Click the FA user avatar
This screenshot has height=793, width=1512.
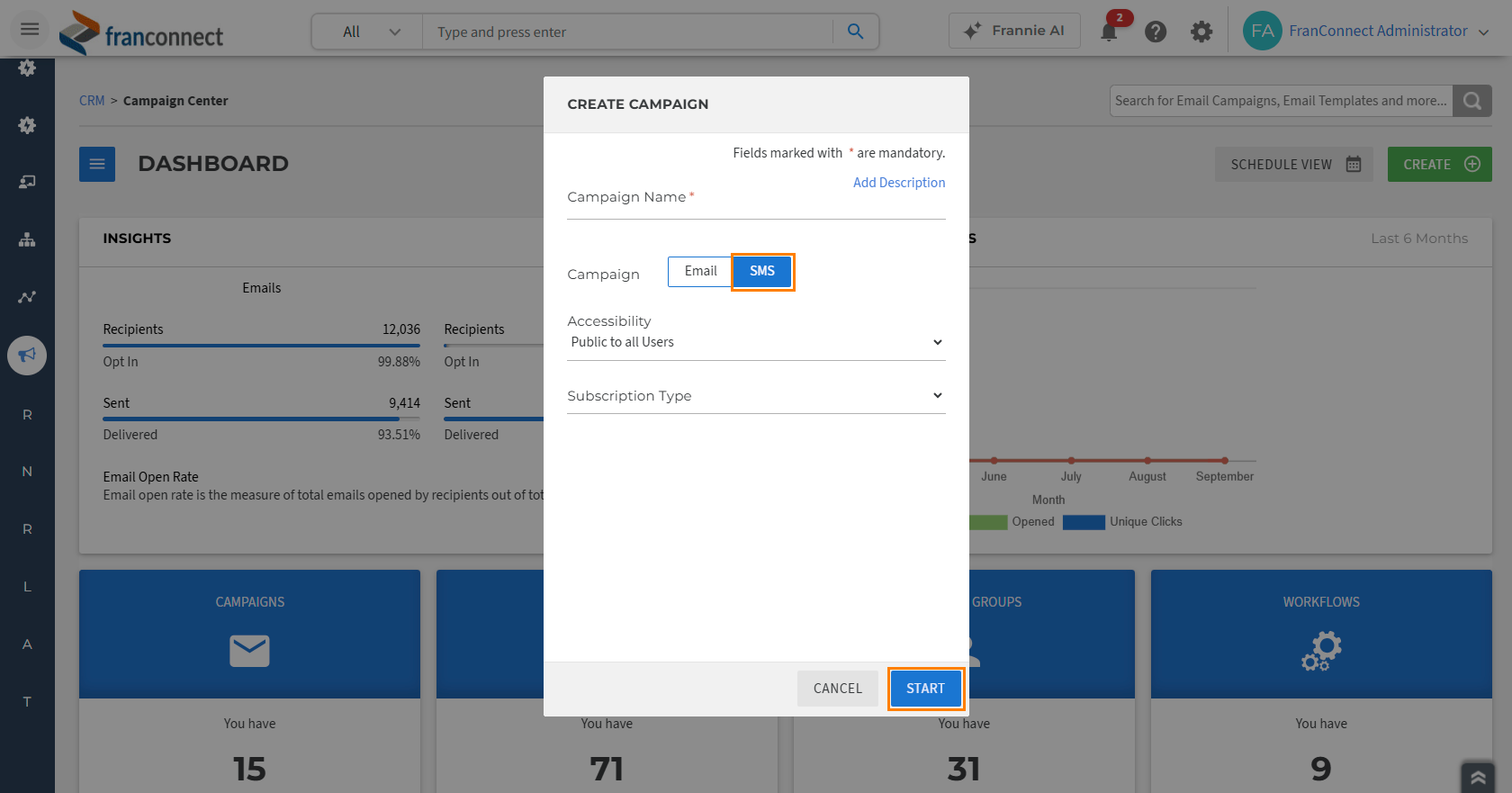pos(1262,31)
